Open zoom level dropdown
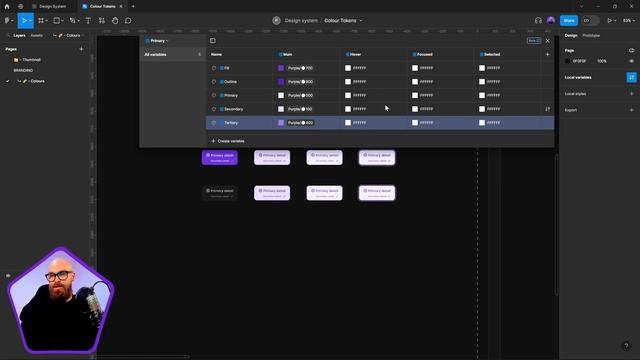640x360 pixels. pyautogui.click(x=628, y=20)
